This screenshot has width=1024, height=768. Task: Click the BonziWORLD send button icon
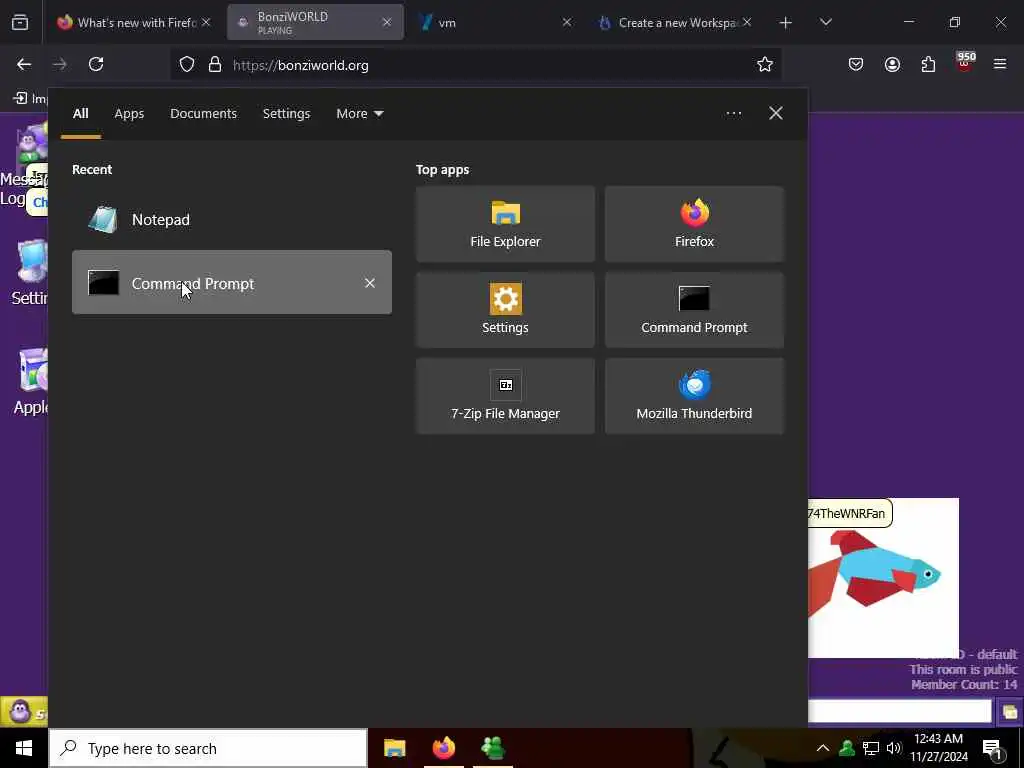(1010, 712)
